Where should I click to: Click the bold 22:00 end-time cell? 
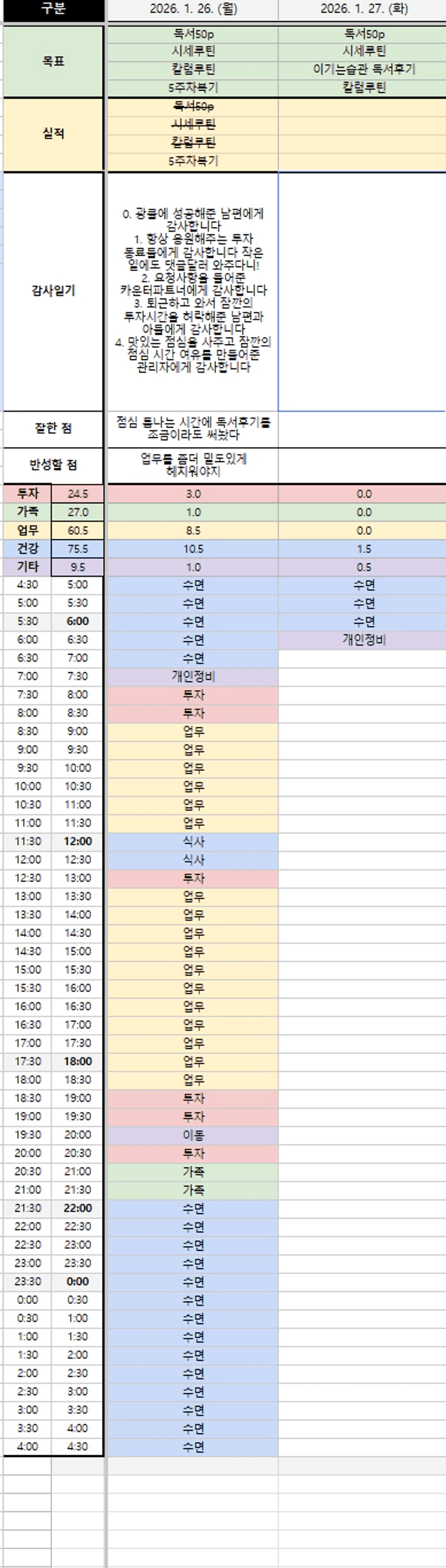(77, 1208)
